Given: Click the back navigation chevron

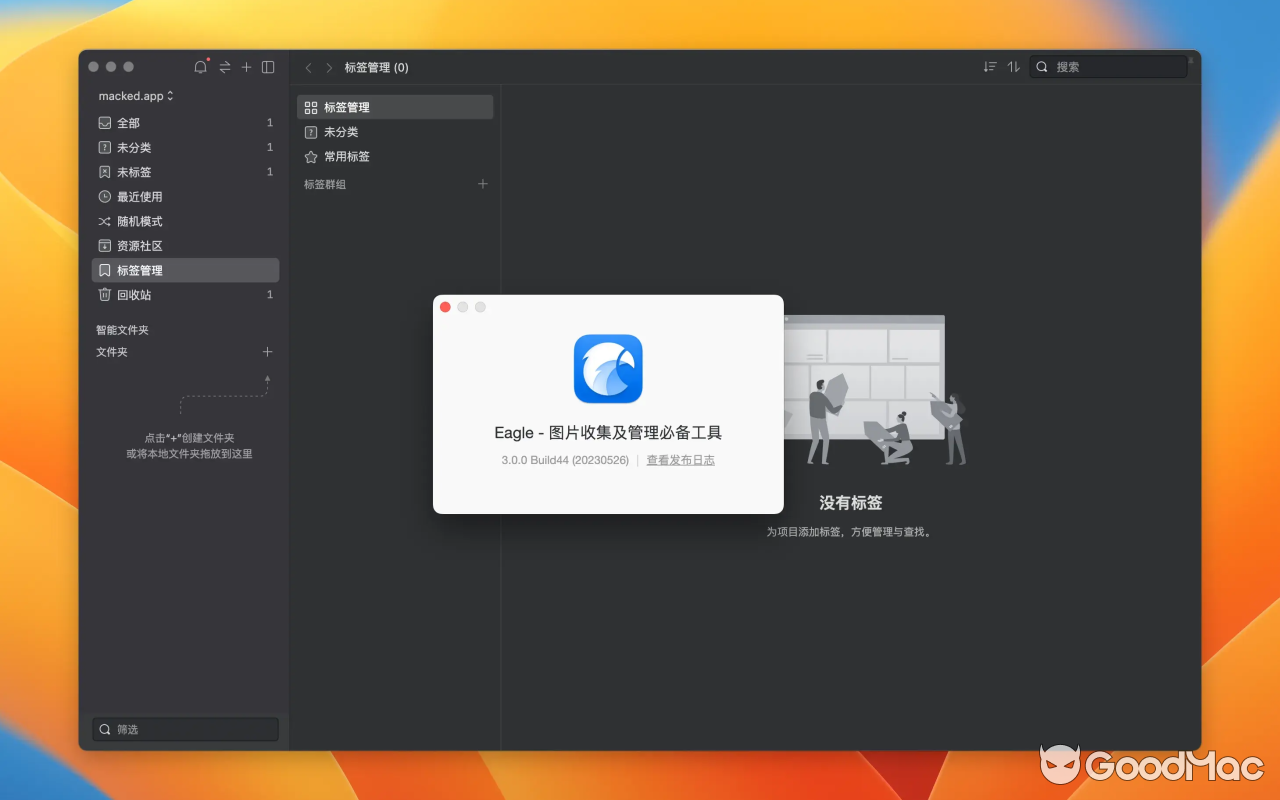Looking at the screenshot, I should [308, 67].
